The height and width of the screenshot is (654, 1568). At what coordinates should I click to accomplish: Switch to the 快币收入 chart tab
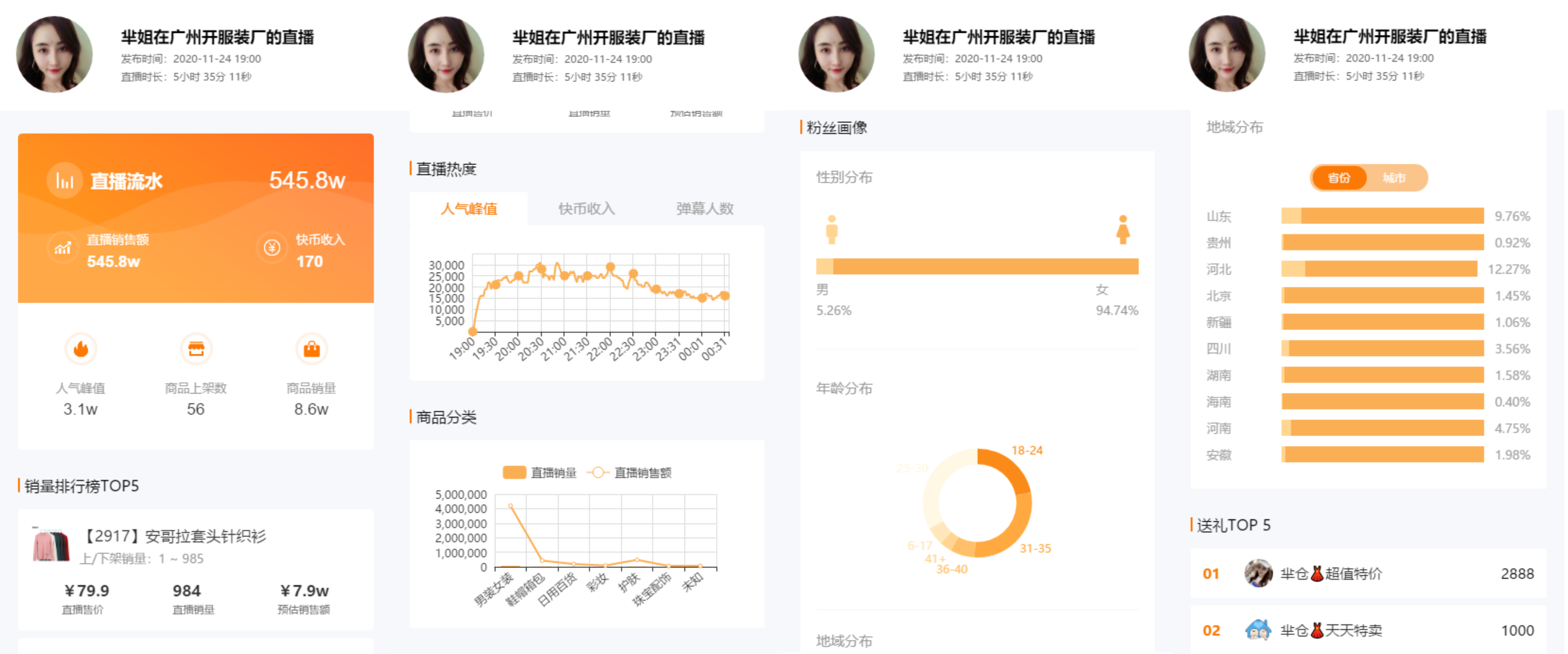tap(587, 209)
